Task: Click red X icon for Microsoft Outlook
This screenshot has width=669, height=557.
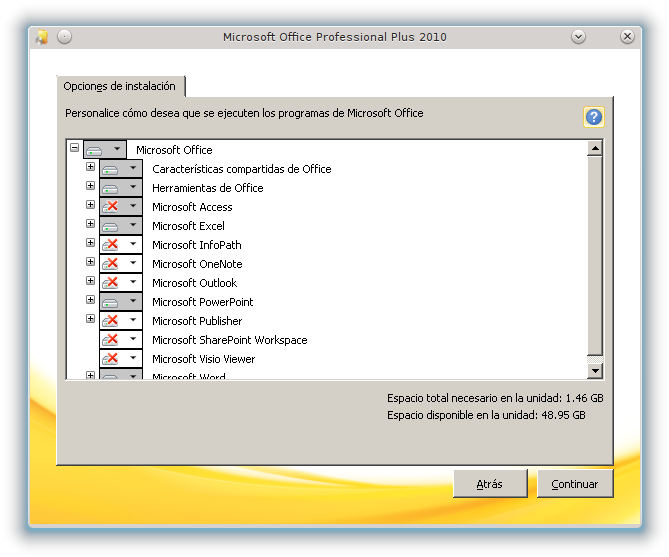Action: pyautogui.click(x=111, y=283)
